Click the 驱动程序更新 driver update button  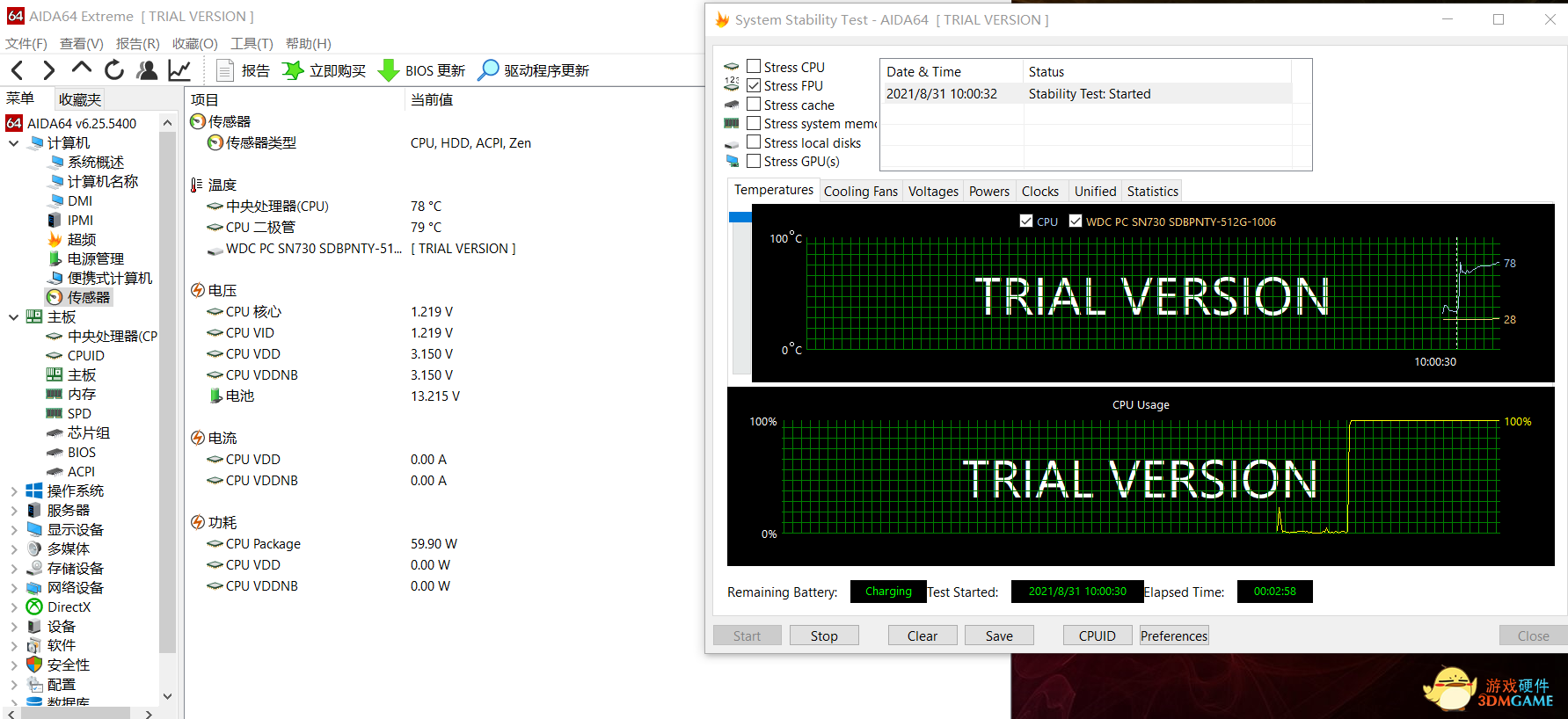click(x=534, y=70)
